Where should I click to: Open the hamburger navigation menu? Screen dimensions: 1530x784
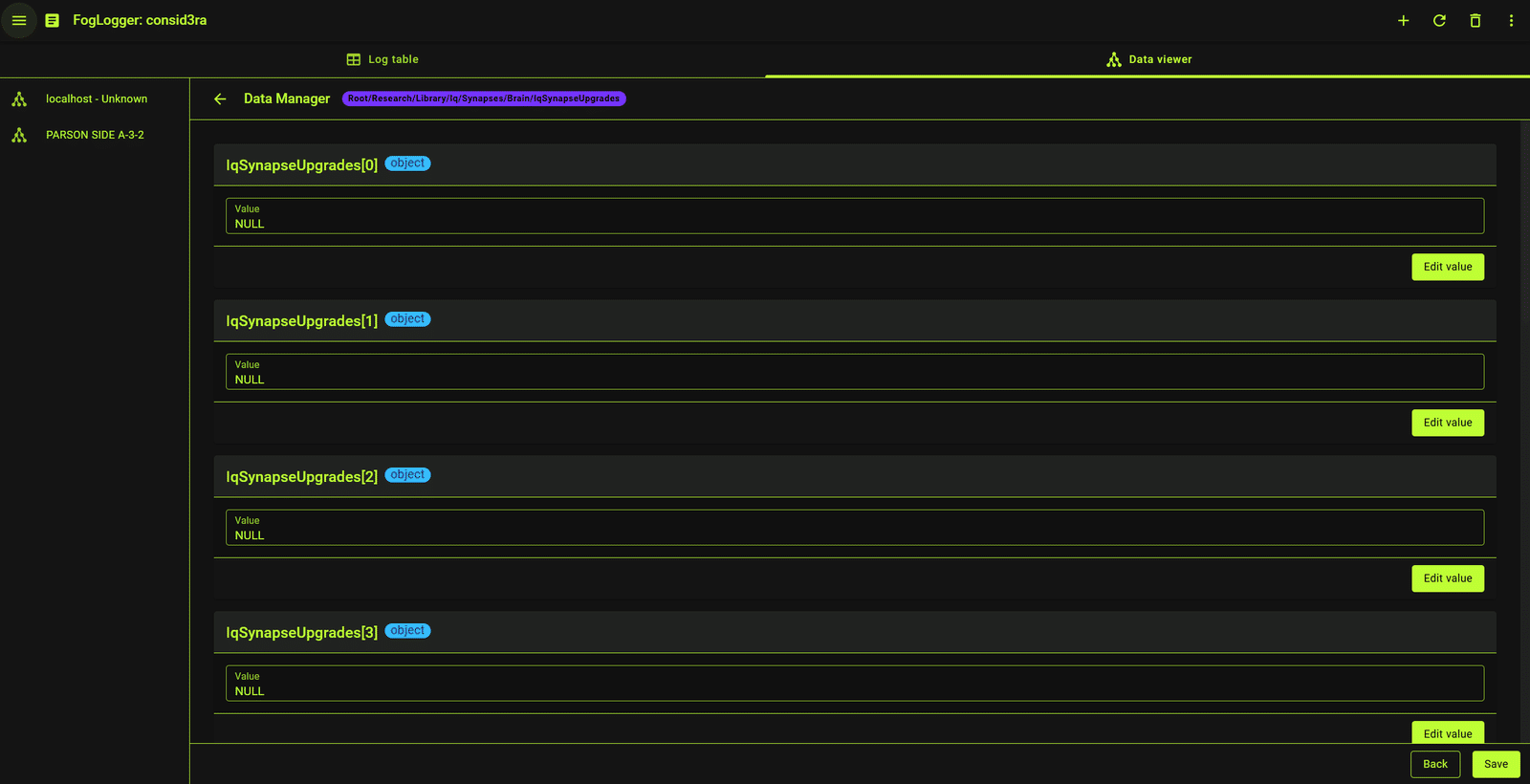(19, 20)
